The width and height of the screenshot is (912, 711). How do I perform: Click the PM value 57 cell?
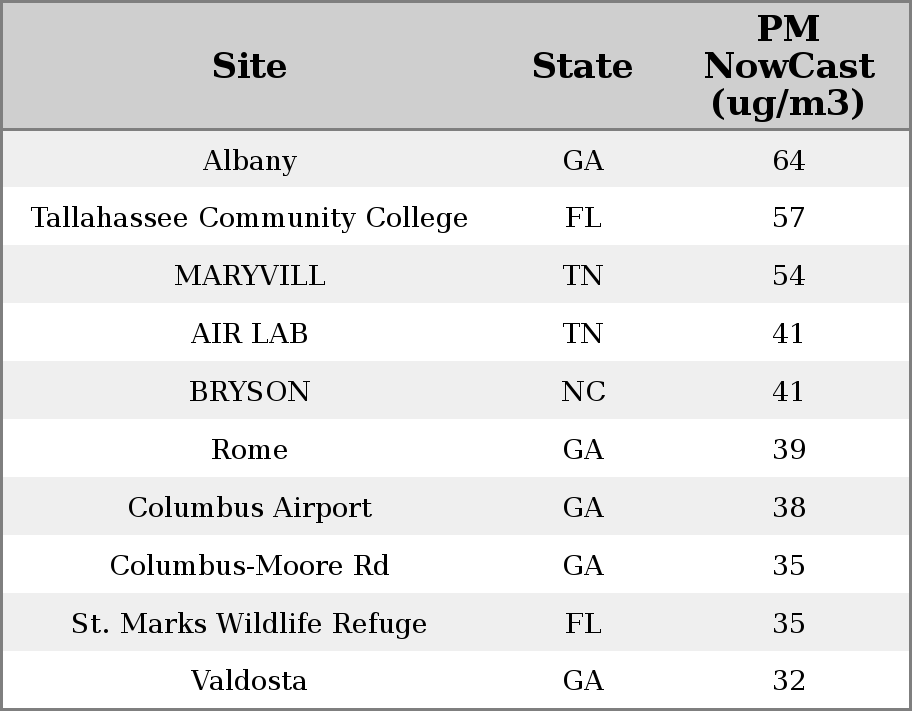(788, 218)
